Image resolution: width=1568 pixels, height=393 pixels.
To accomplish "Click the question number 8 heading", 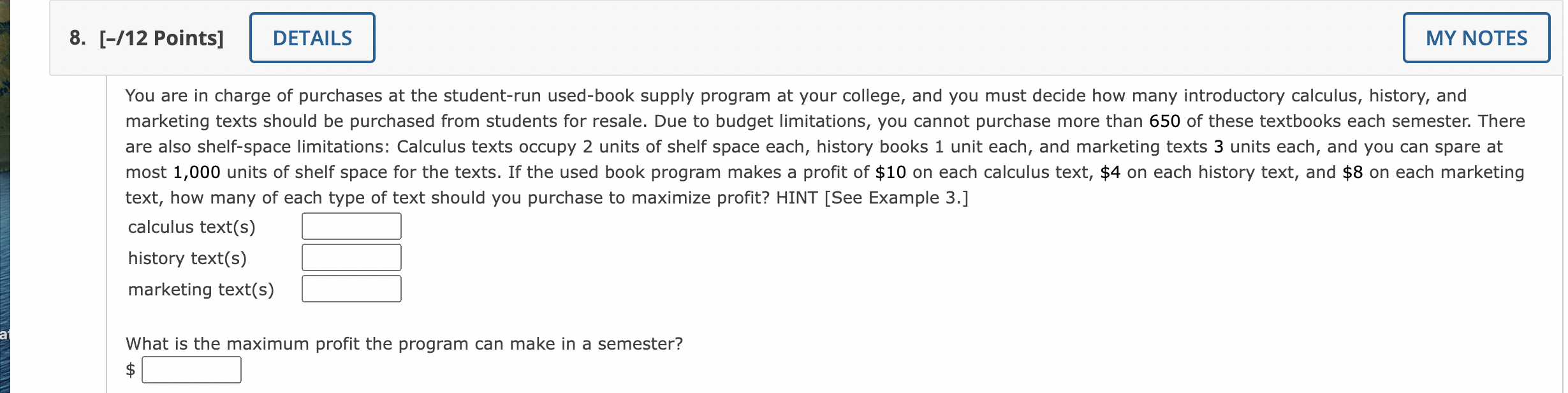I will point(77,37).
